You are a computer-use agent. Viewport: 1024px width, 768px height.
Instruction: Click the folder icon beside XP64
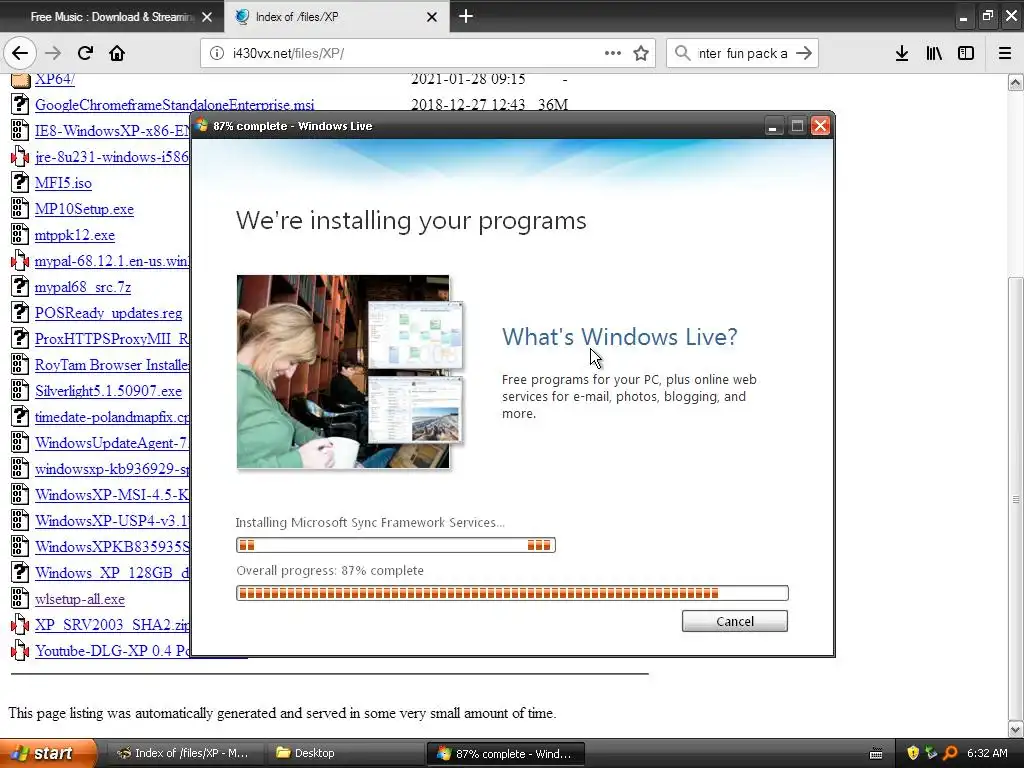coord(20,79)
